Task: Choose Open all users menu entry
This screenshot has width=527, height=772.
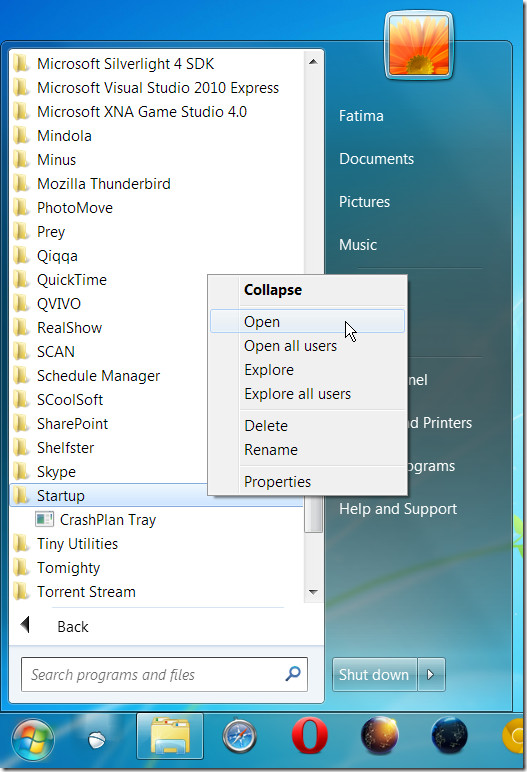Action: 291,346
